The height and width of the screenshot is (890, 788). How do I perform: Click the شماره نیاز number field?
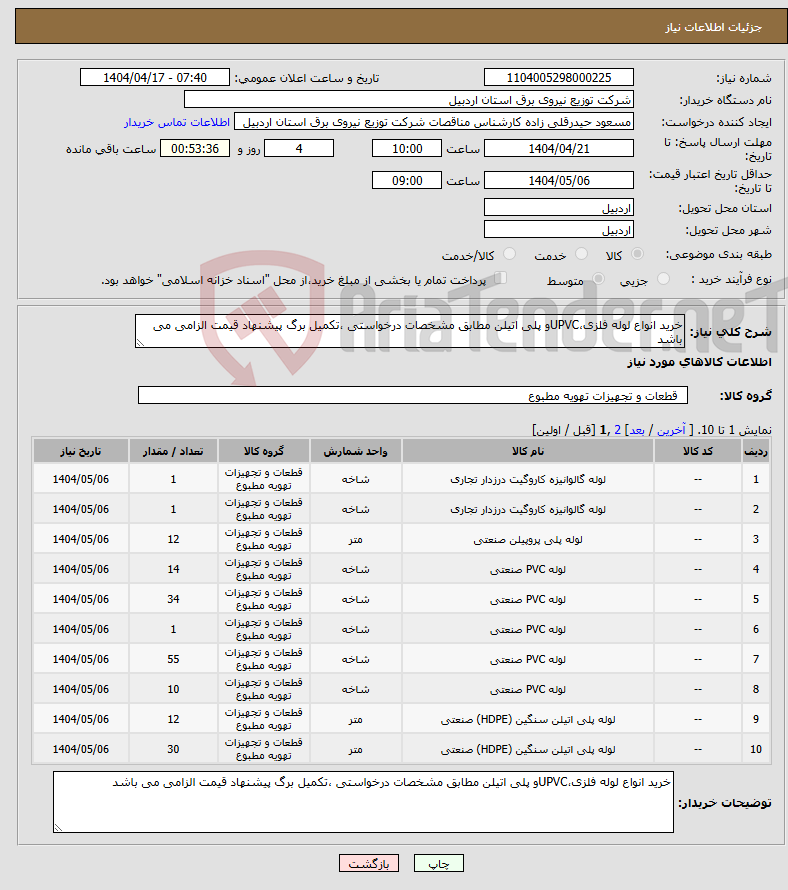[559, 77]
